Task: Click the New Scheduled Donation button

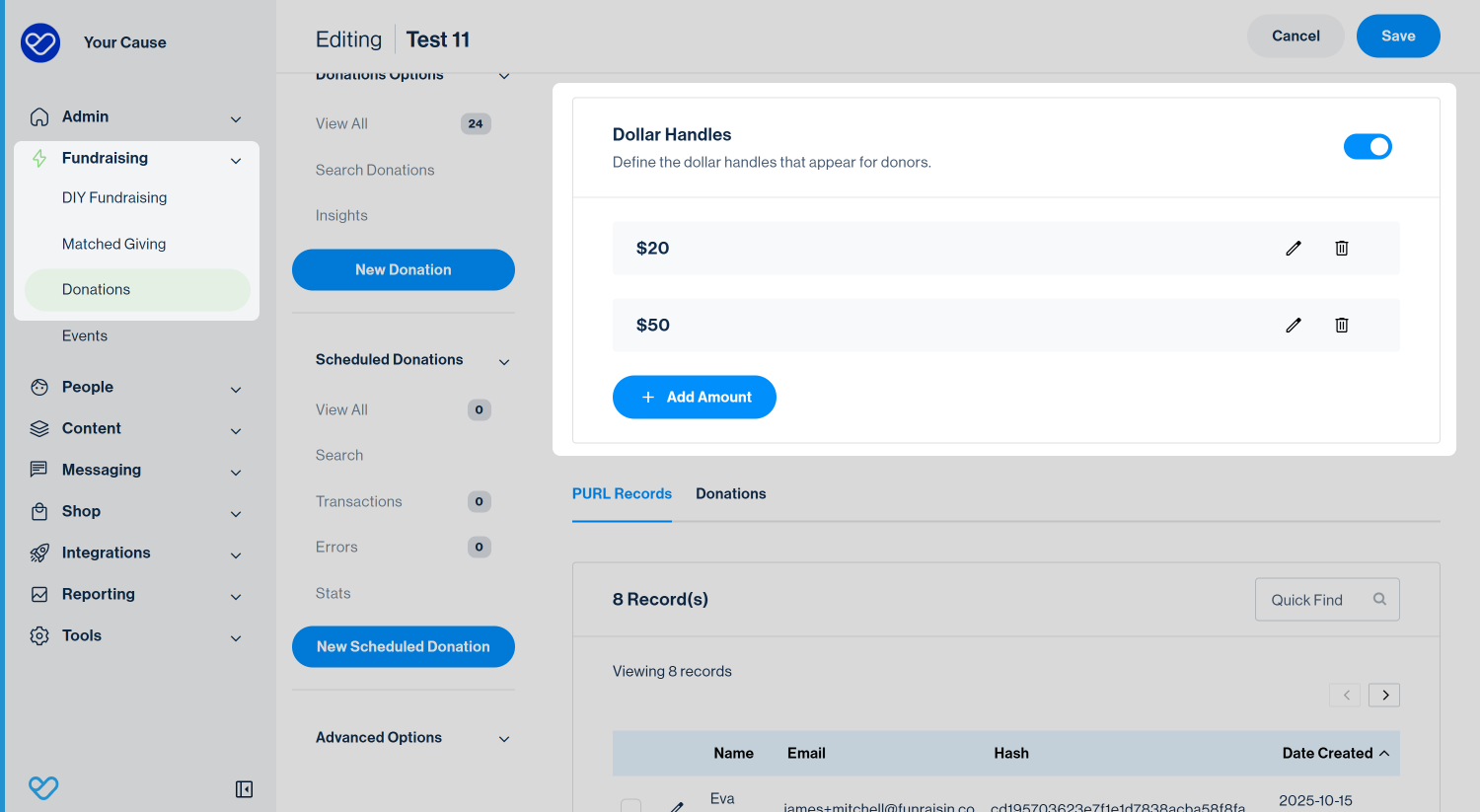Action: pyautogui.click(x=404, y=646)
